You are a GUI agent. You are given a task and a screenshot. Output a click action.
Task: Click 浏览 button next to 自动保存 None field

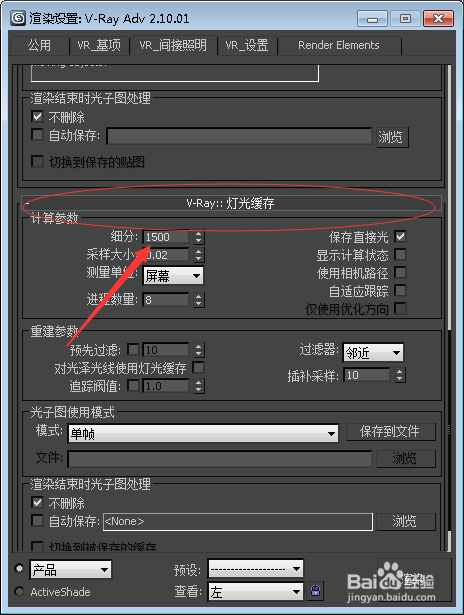click(x=406, y=522)
